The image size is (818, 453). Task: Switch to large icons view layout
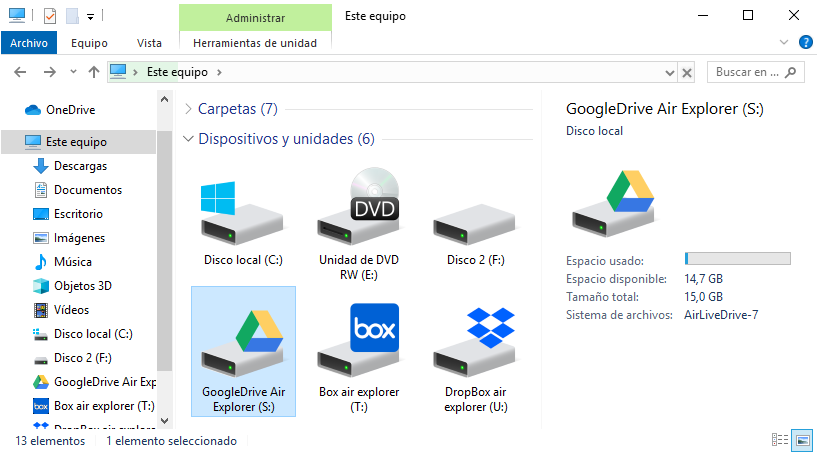[x=803, y=440]
